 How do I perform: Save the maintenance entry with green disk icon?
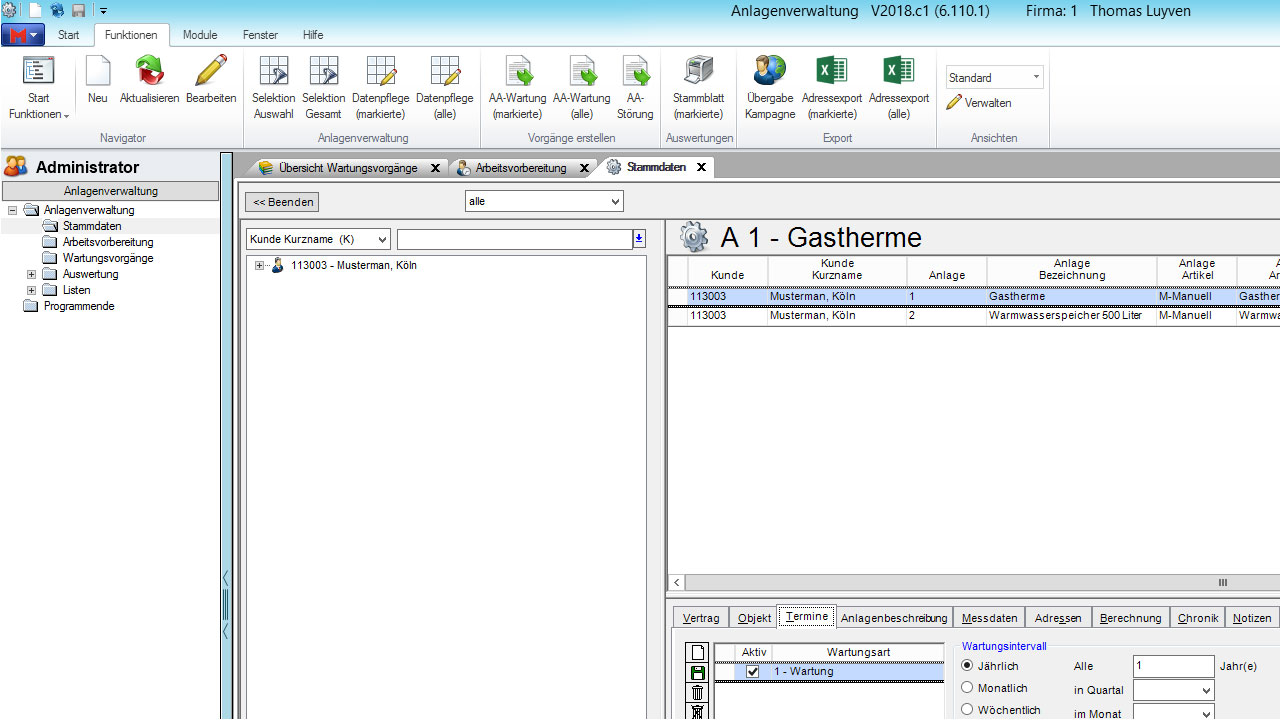(x=698, y=673)
